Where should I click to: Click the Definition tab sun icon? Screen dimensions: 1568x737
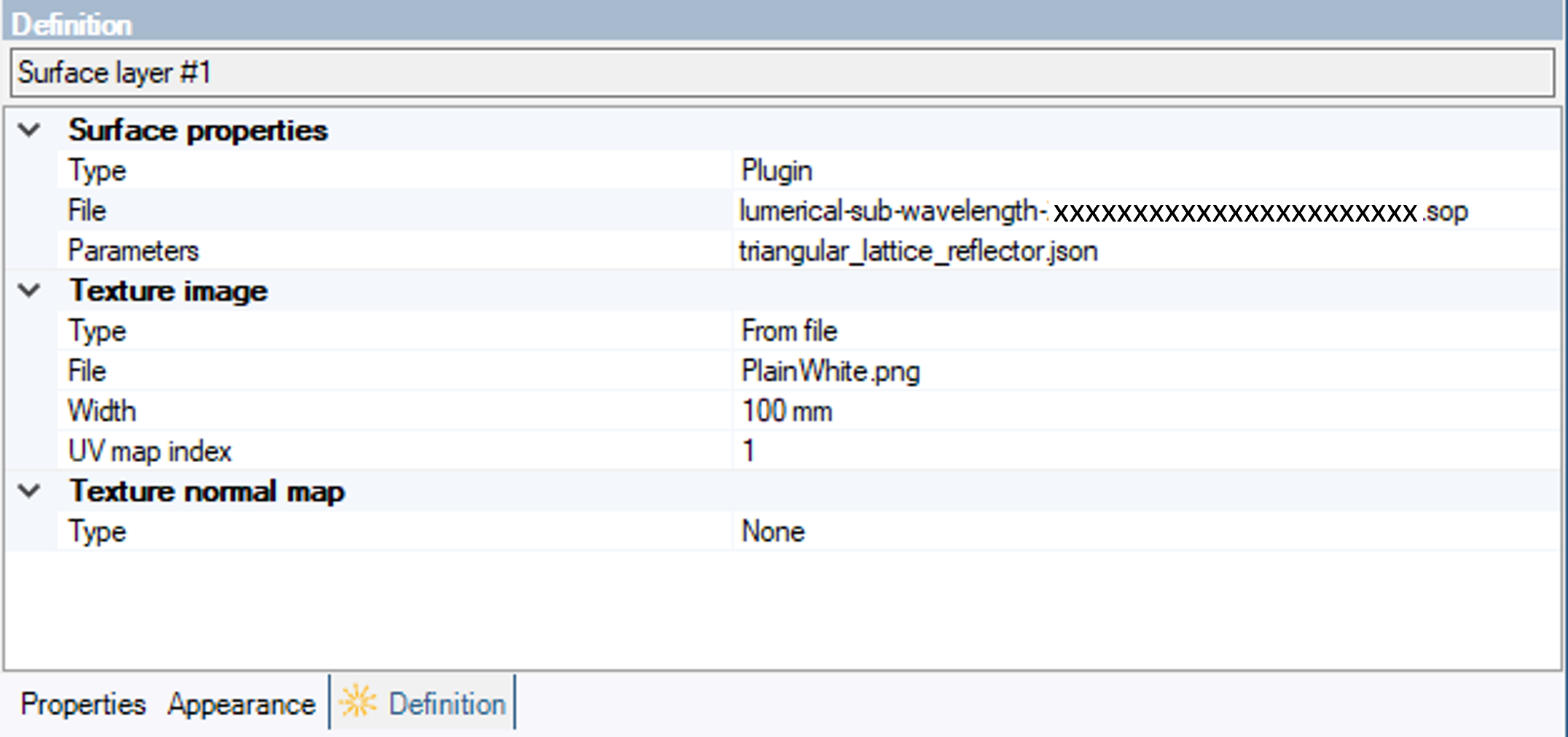click(358, 703)
